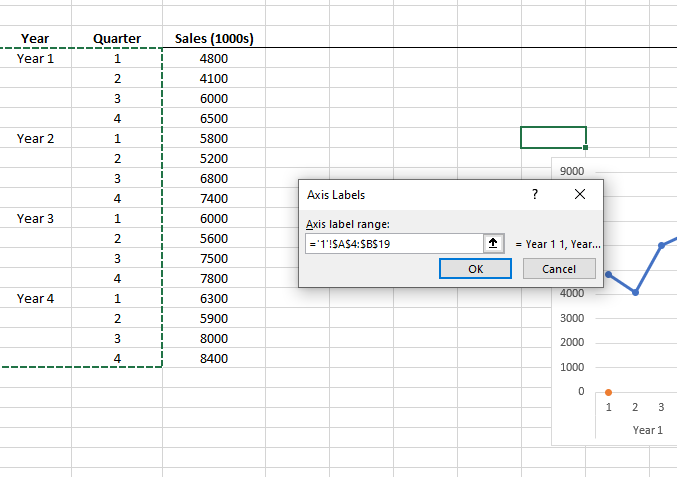
Task: Select the sales cell with value 8400
Action: pos(213,359)
